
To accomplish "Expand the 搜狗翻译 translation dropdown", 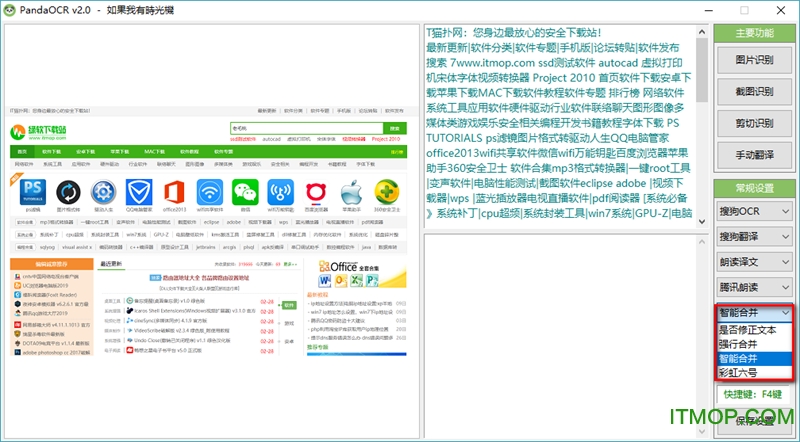I will [754, 236].
